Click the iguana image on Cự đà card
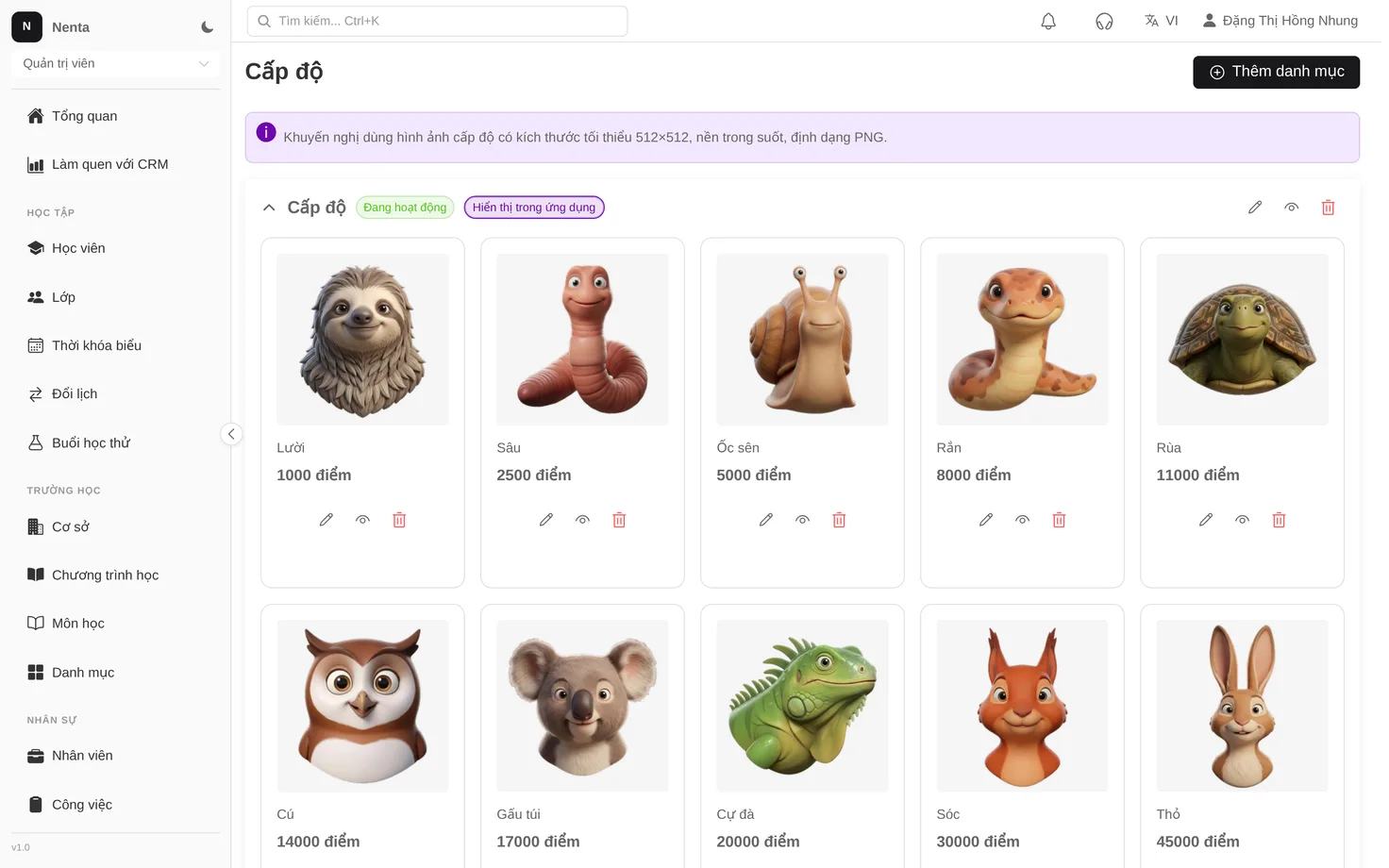 [x=802, y=706]
